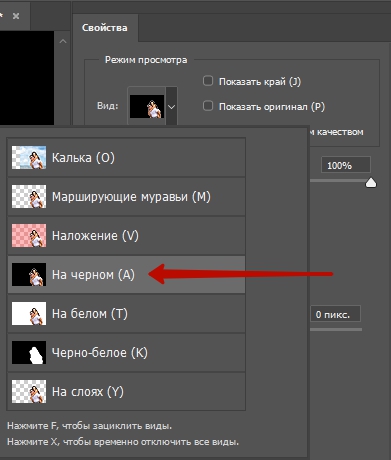Image resolution: width=391 pixels, height=460 pixels.
Task: Click the hint text about pressing X
Action: [123, 442]
